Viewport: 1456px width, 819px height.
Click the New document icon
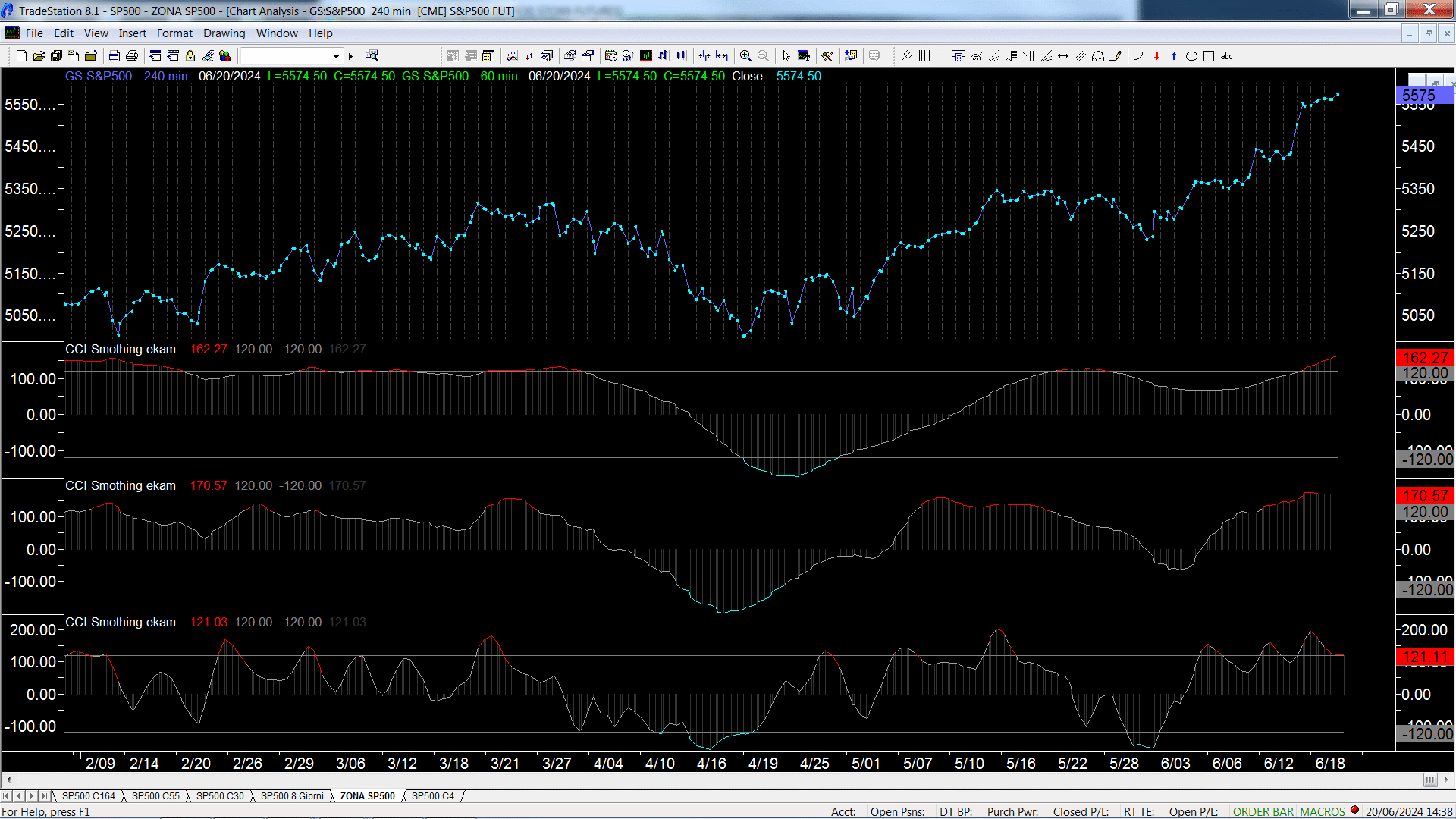(x=22, y=56)
